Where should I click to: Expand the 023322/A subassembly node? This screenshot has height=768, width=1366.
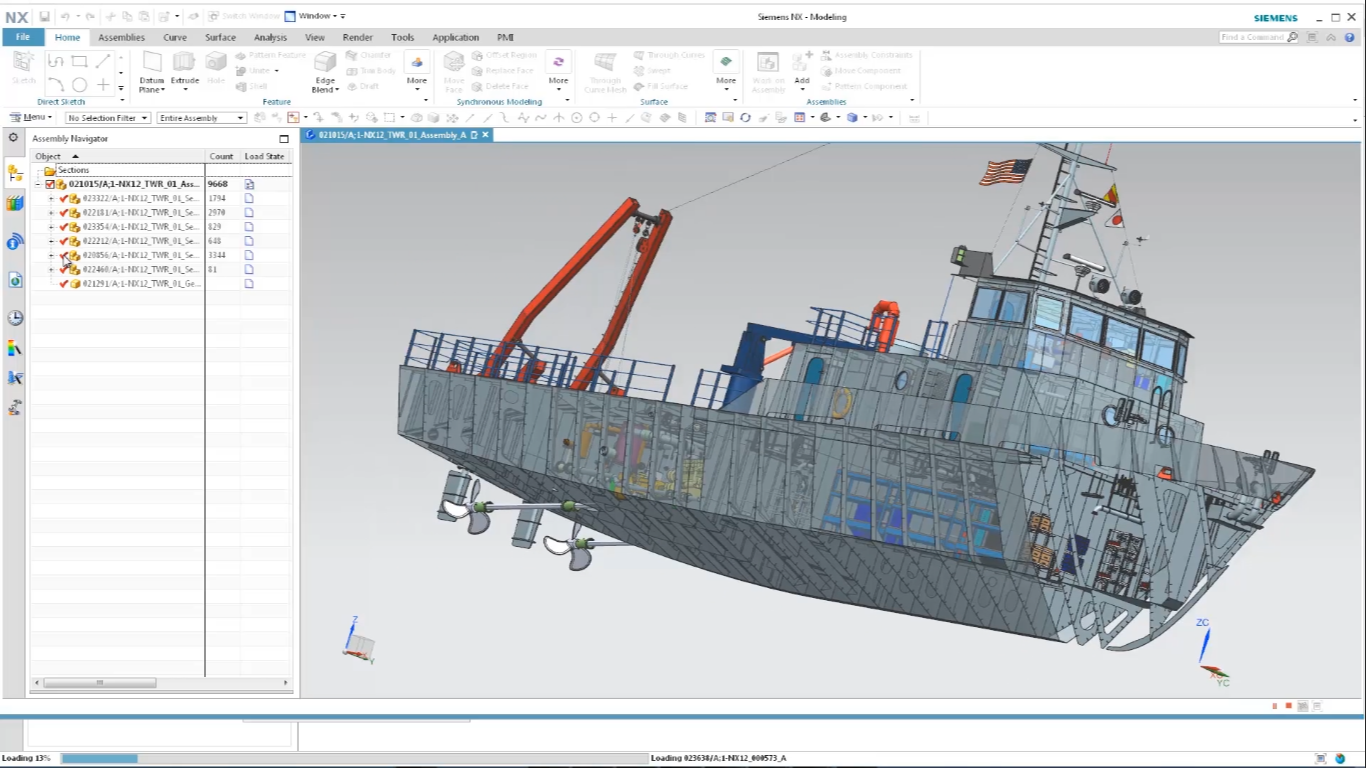(x=51, y=199)
